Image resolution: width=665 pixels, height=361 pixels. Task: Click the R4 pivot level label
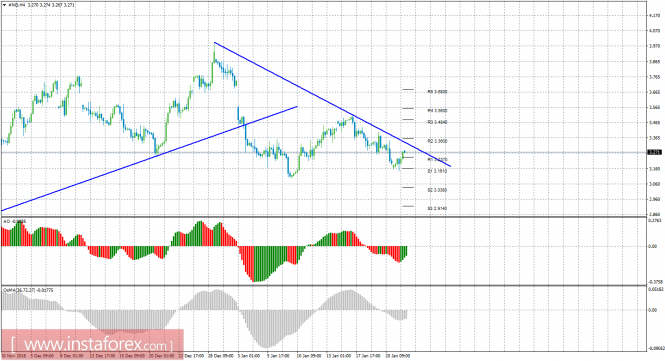[437, 110]
